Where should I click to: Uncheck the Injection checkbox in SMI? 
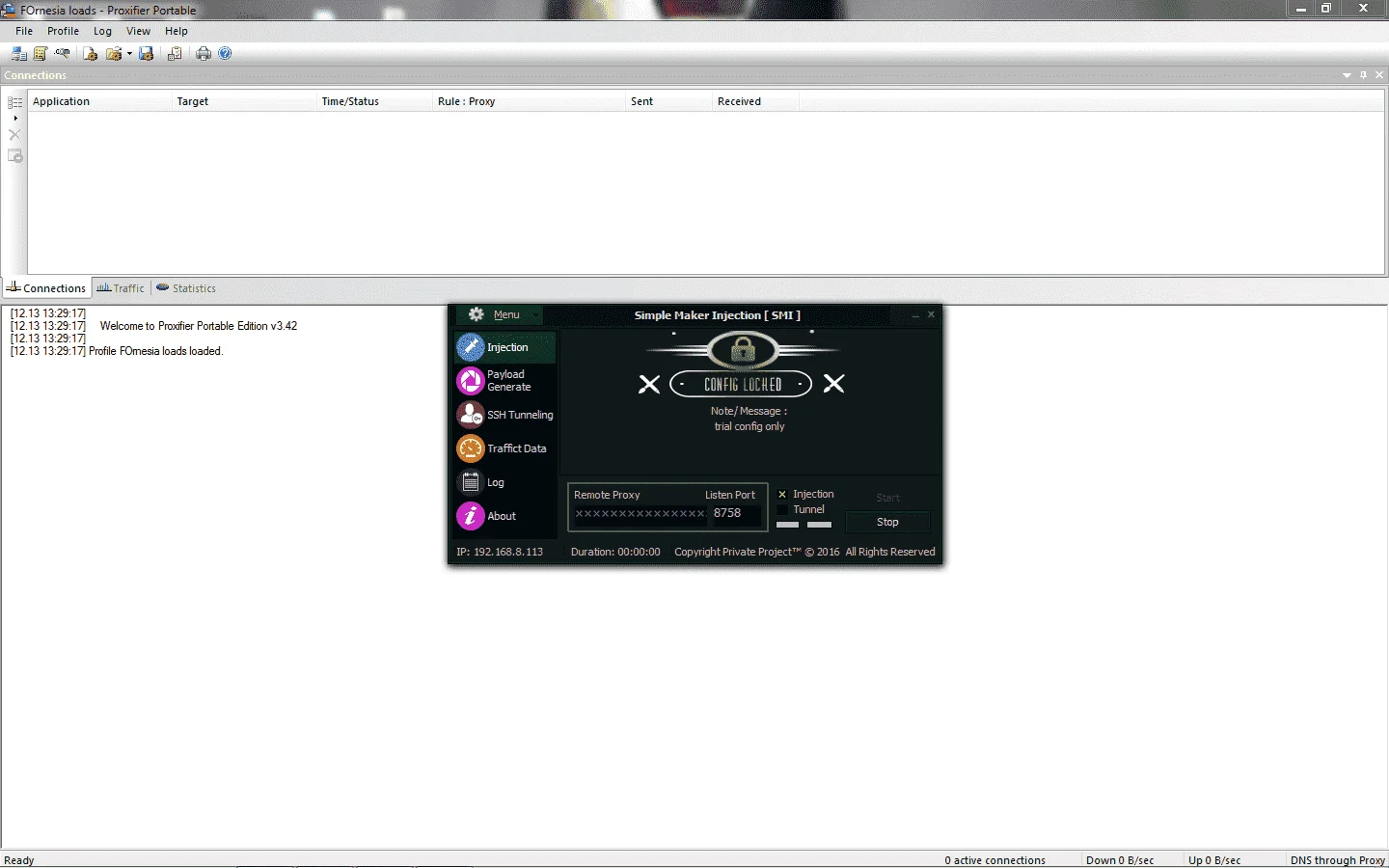[782, 494]
